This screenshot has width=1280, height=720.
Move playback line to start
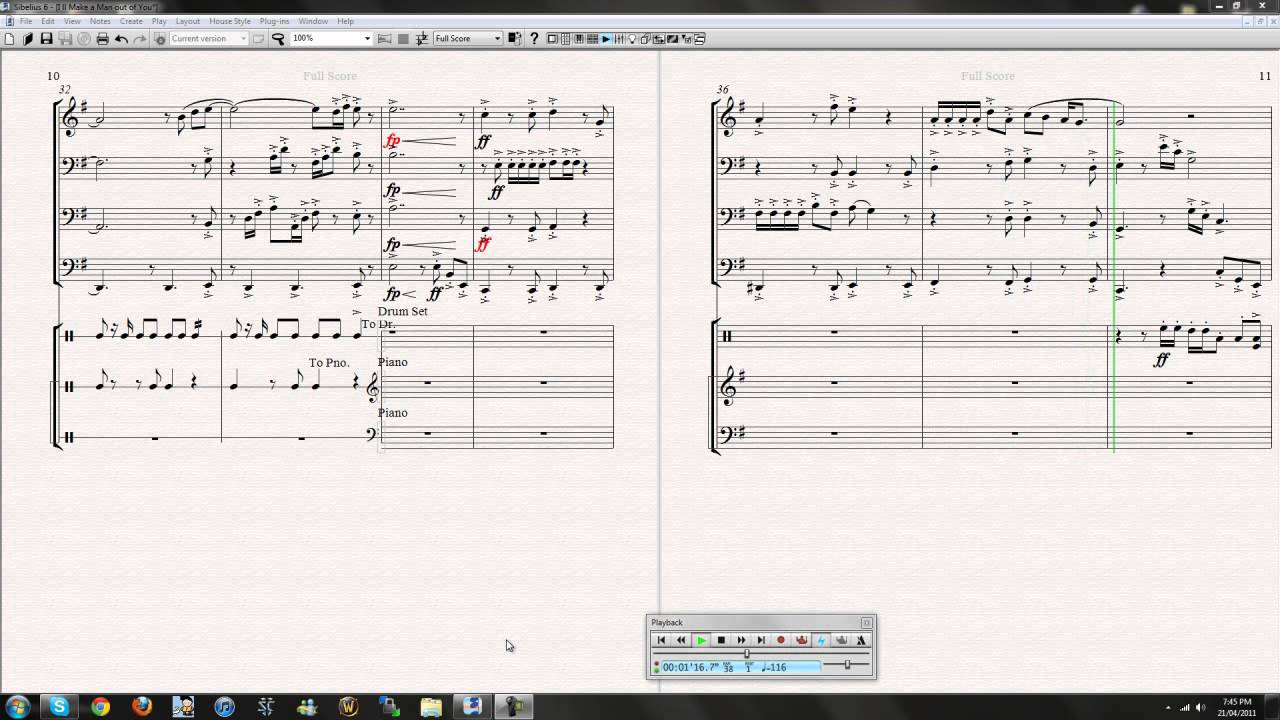point(661,640)
